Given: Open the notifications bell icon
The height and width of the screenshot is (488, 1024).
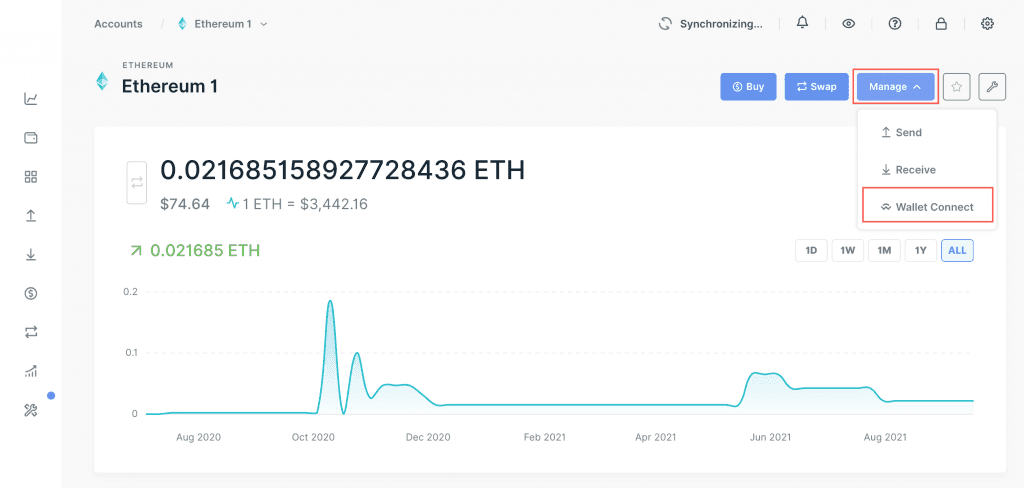Looking at the screenshot, I should (x=802, y=23).
